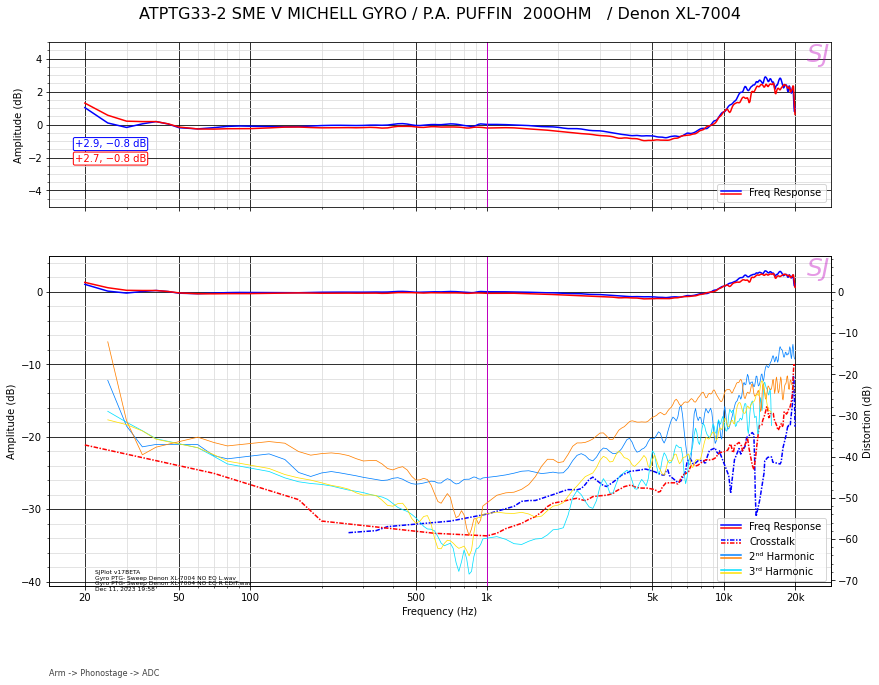Click the red '+2.7, −0.8 dB' annotation box
The image size is (879, 685).
[110, 159]
